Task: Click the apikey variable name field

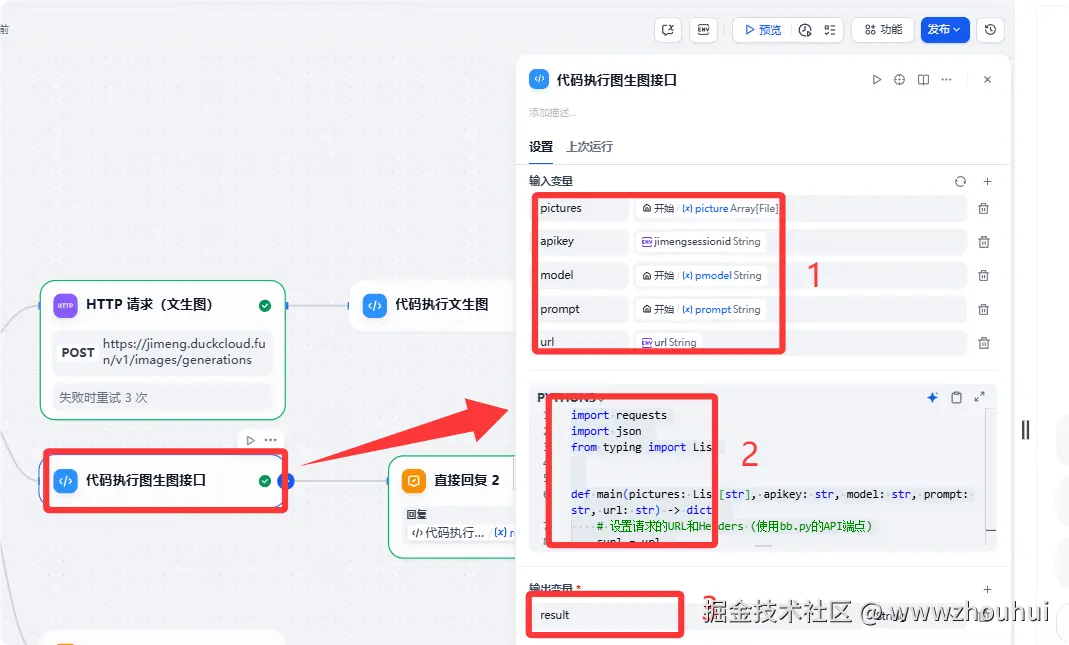Action: click(582, 241)
